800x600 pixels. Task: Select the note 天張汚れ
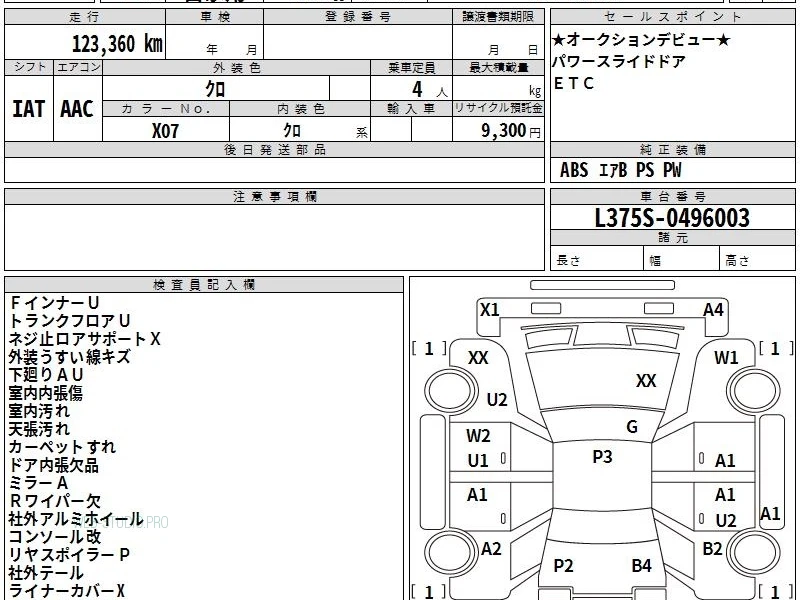(39, 429)
